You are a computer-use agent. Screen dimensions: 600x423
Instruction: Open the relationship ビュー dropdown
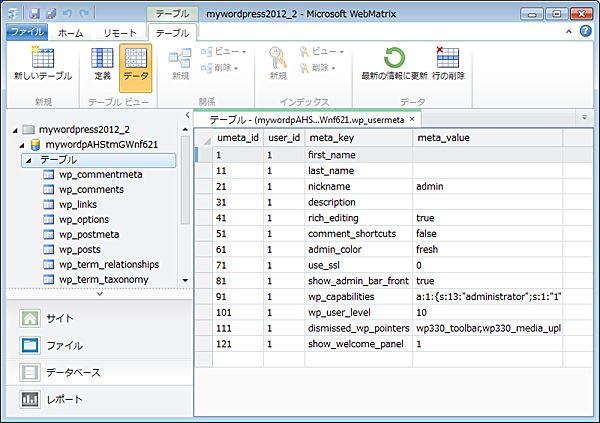click(223, 51)
